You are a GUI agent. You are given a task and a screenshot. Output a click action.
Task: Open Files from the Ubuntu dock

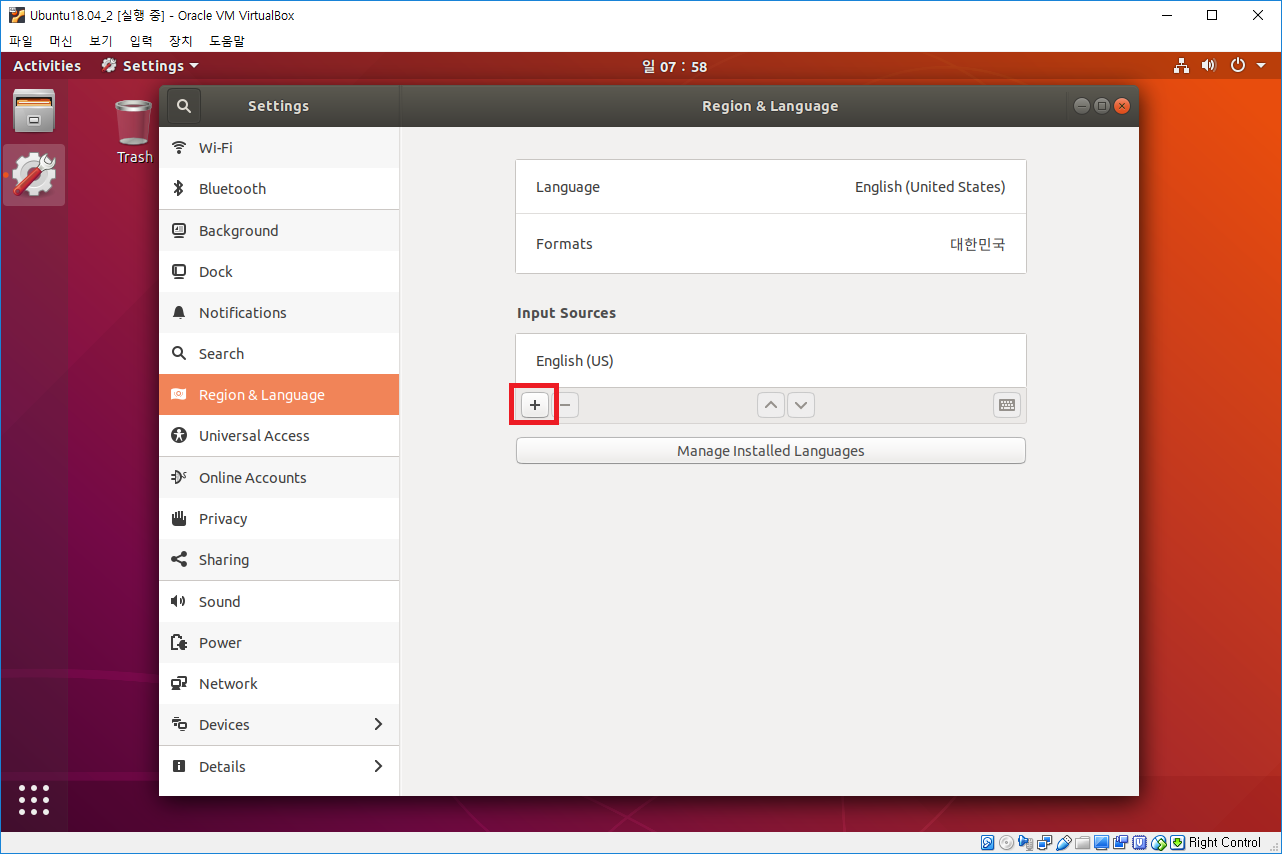[34, 111]
